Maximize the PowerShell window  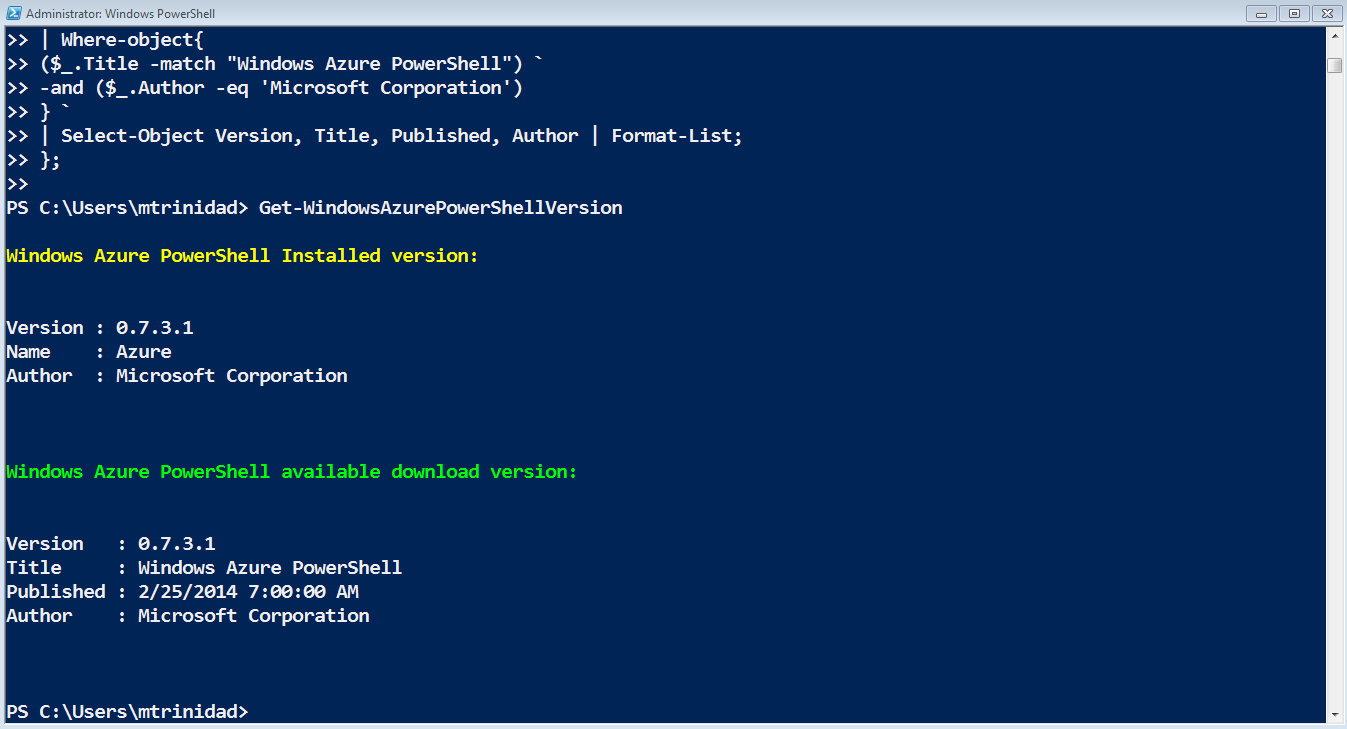[1293, 13]
